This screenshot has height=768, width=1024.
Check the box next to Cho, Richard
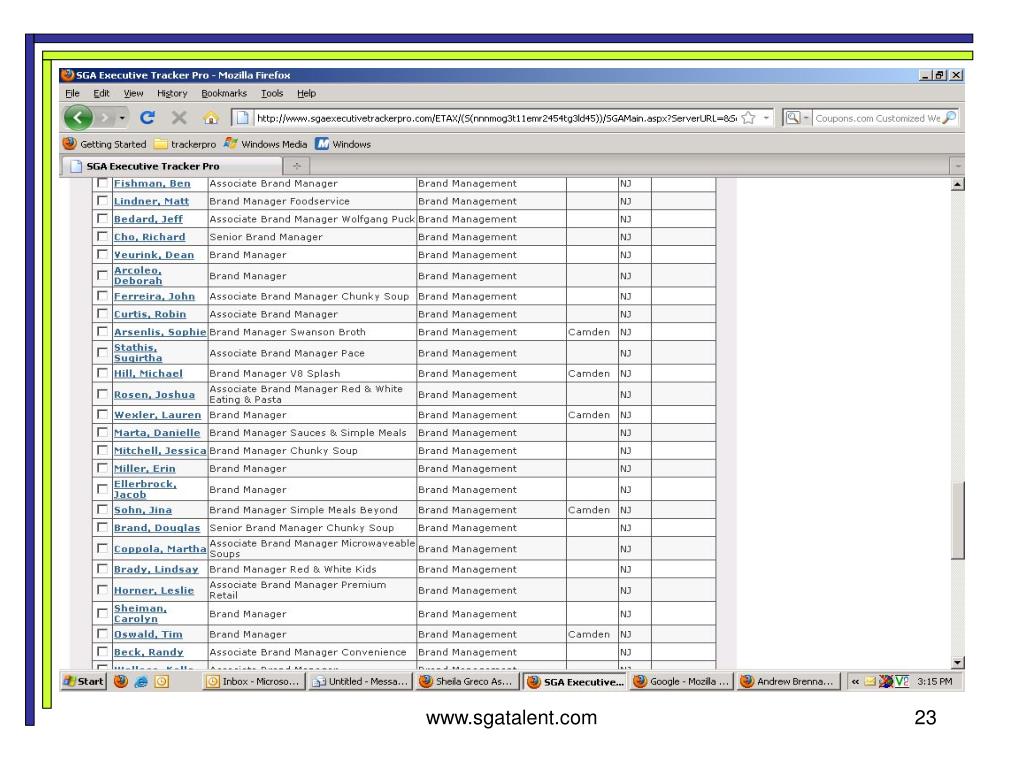point(102,236)
